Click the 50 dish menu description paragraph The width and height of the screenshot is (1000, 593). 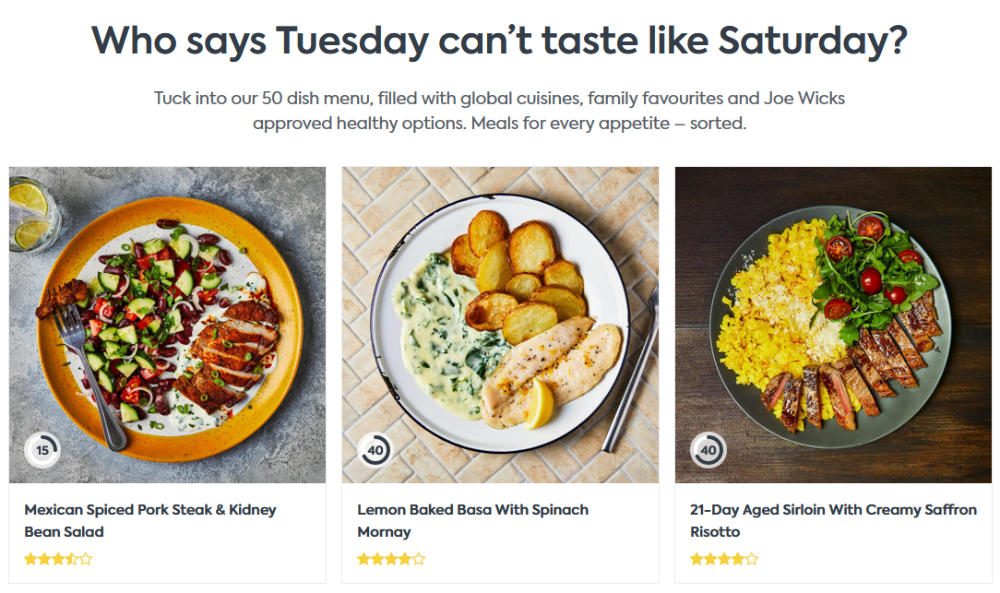coord(499,110)
